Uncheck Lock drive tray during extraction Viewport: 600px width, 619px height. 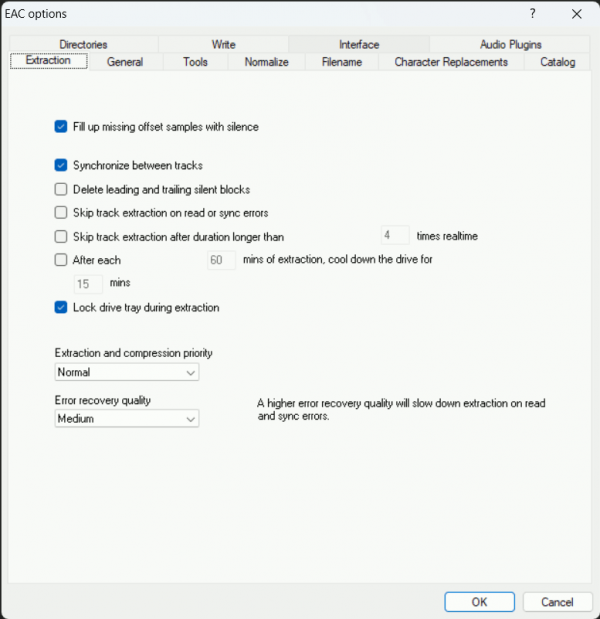click(x=62, y=308)
